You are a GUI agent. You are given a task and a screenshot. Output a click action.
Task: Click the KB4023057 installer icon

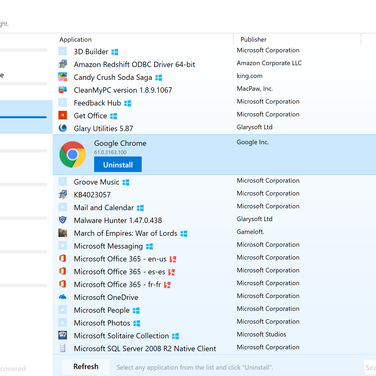point(63,194)
